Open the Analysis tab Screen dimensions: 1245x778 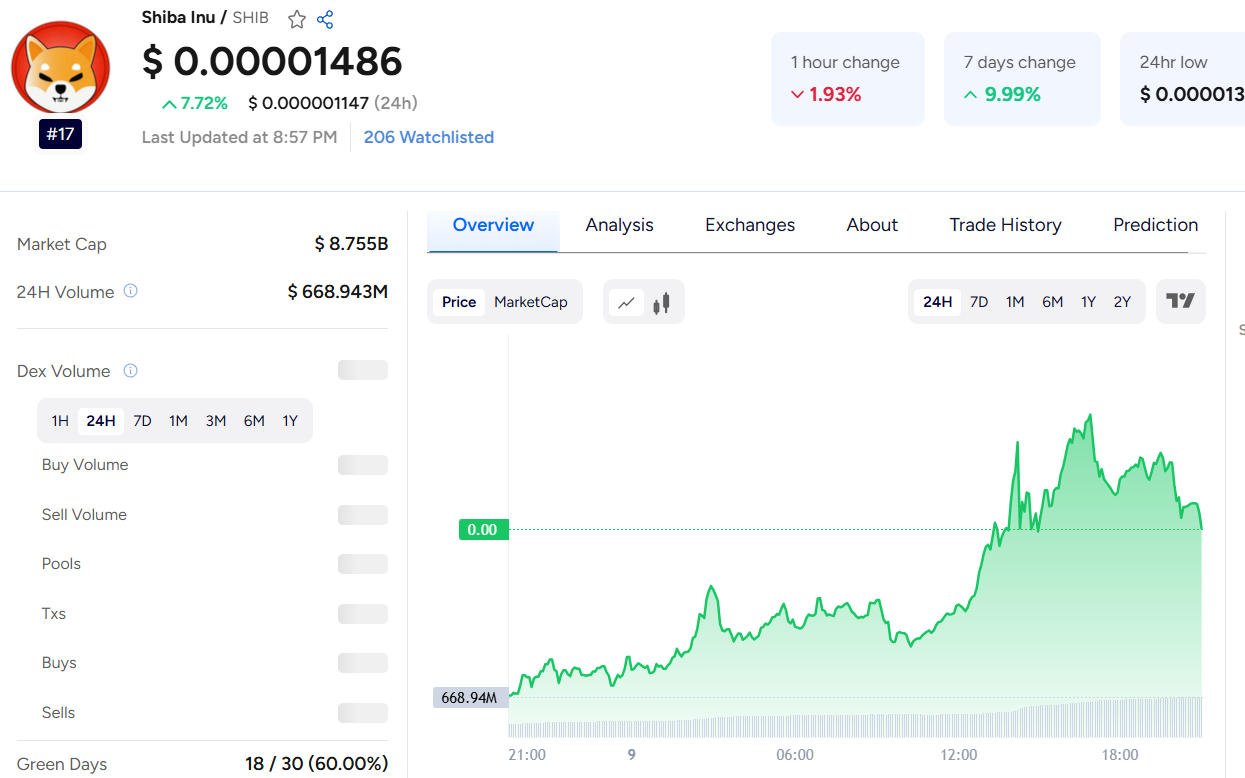tap(620, 225)
